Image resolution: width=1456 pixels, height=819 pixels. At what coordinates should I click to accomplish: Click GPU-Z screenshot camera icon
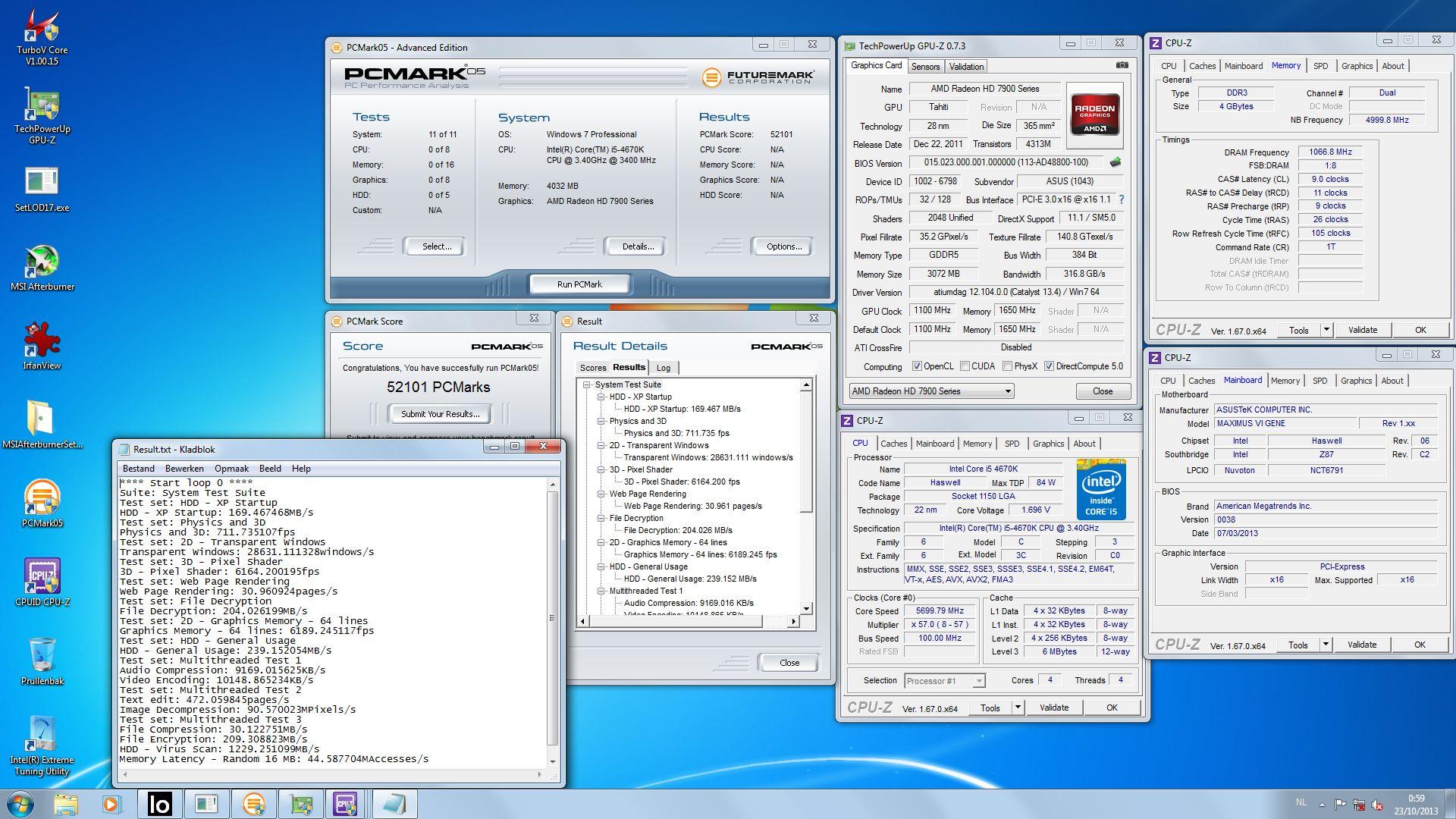pyautogui.click(x=1122, y=65)
